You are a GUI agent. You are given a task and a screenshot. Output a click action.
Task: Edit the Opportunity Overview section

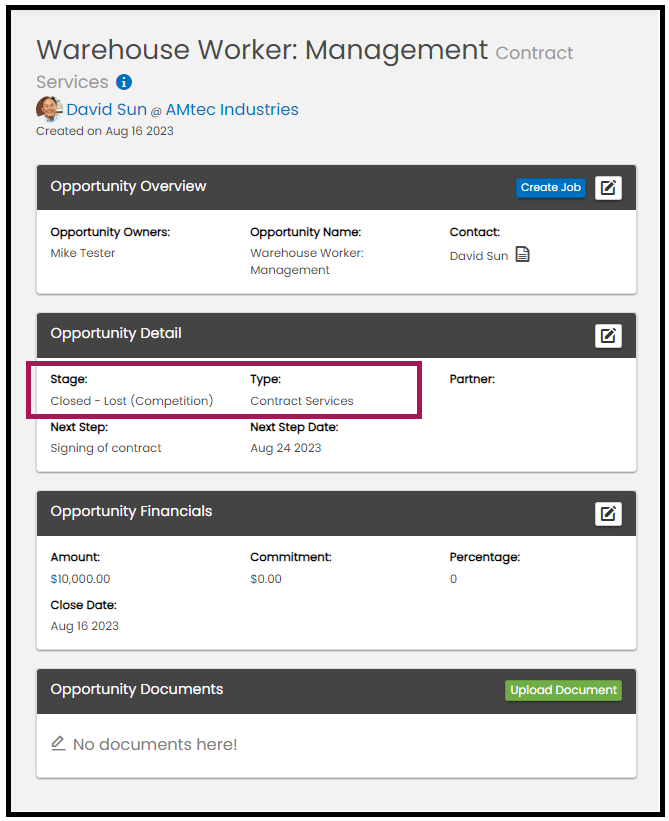(x=608, y=187)
